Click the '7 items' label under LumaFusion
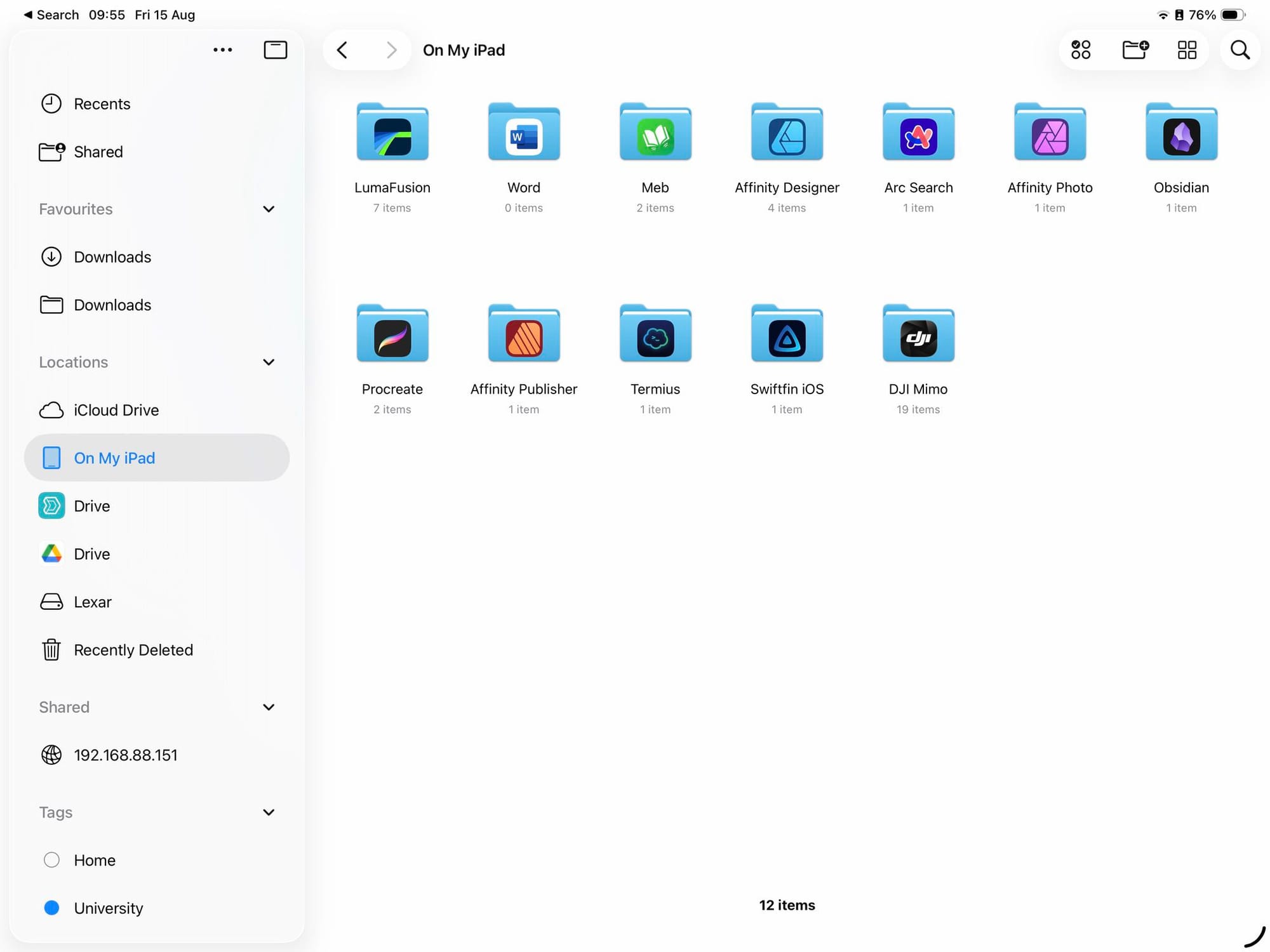1270x952 pixels. tap(392, 208)
